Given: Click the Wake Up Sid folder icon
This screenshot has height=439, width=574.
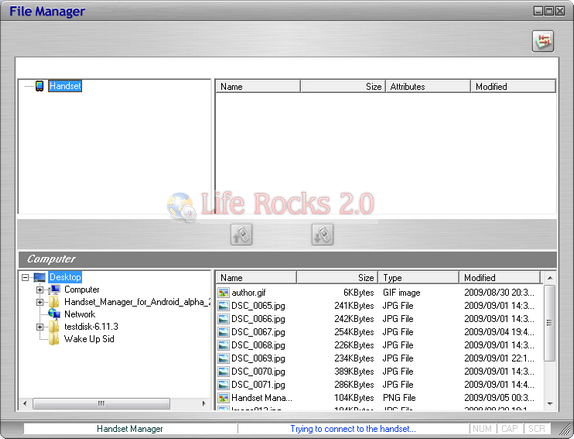Looking at the screenshot, I should pos(54,339).
